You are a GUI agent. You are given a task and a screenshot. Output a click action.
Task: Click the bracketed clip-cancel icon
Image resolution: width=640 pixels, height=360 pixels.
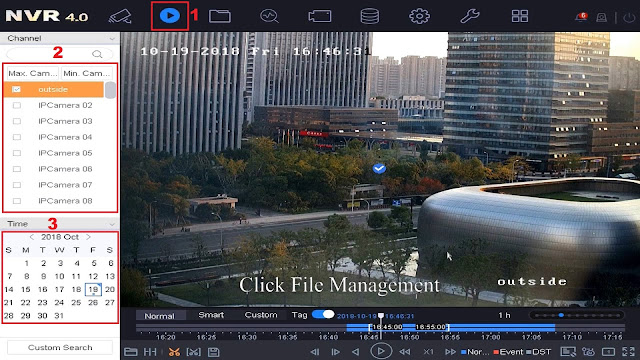click(193, 352)
